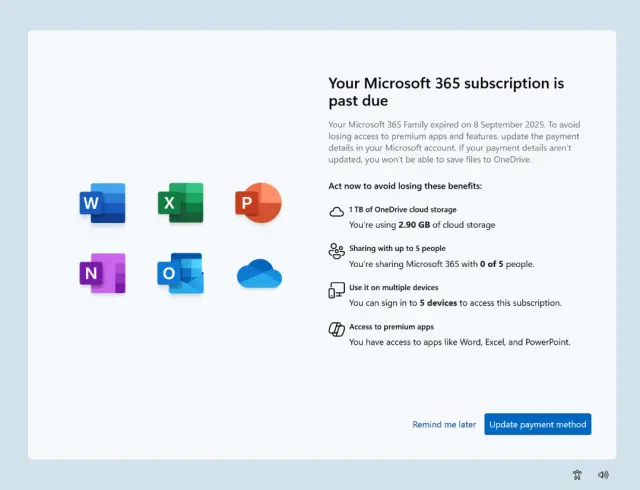
Task: Click the OneNote app icon
Action: [x=103, y=273]
